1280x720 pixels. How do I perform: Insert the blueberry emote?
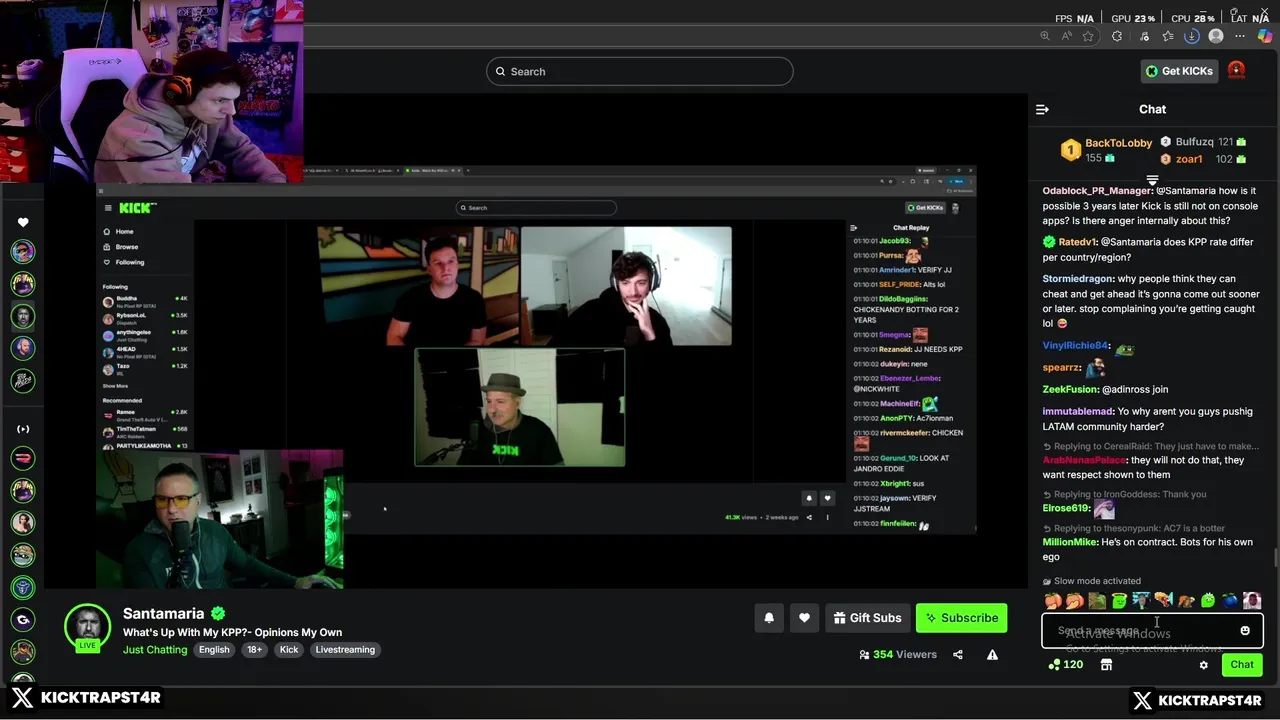pos(1230,601)
